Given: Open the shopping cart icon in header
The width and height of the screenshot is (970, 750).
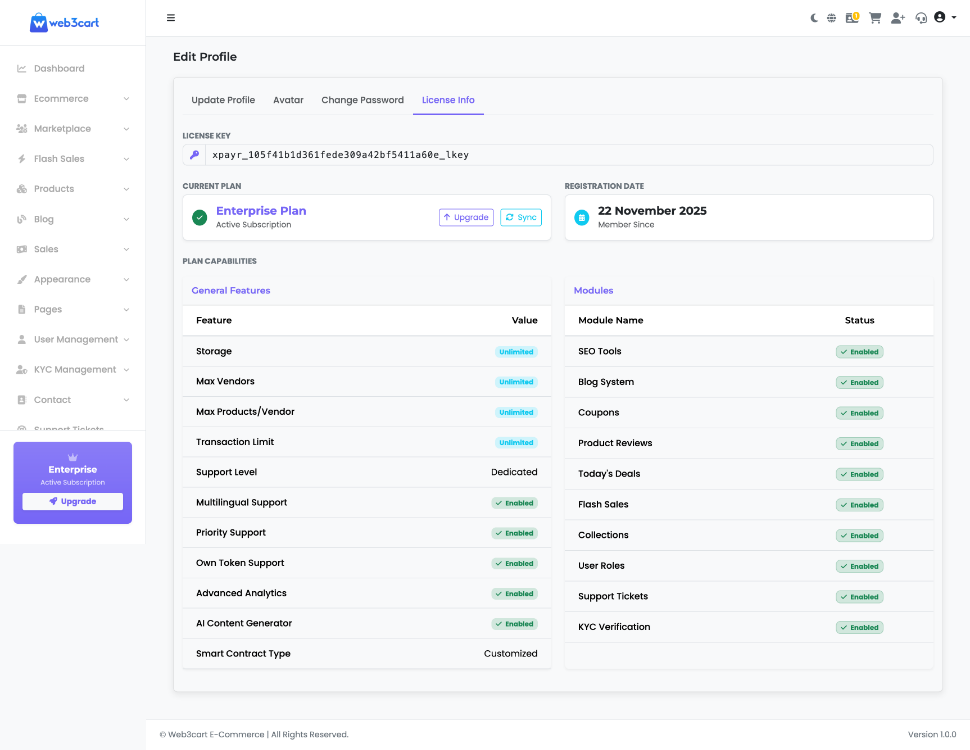Looking at the screenshot, I should click(875, 18).
